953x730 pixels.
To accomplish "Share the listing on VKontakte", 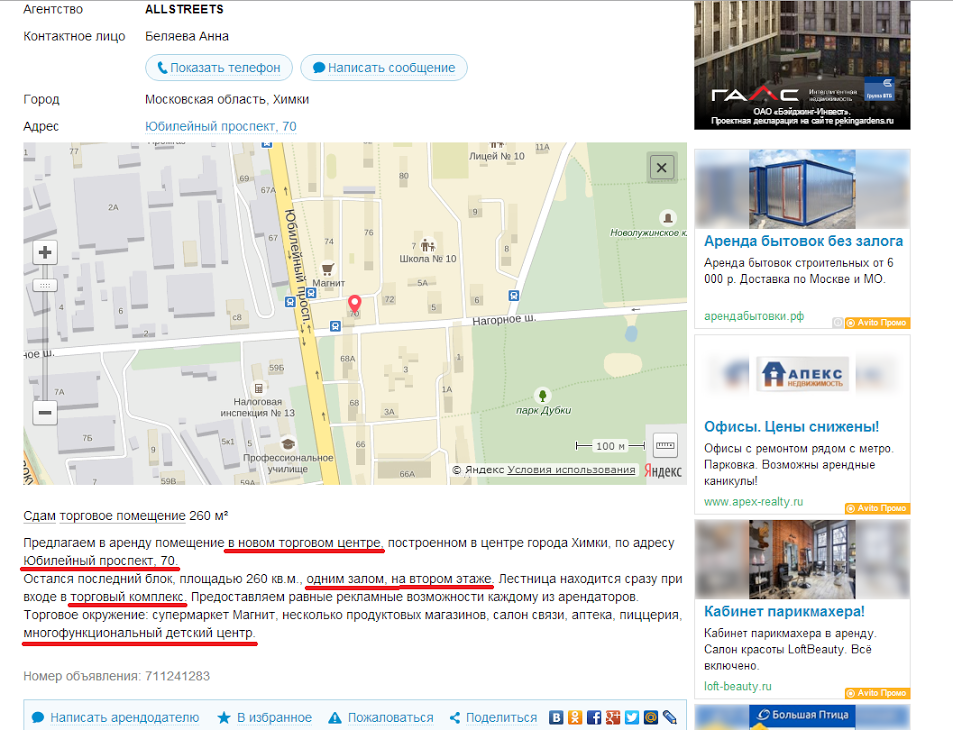I will click(556, 717).
